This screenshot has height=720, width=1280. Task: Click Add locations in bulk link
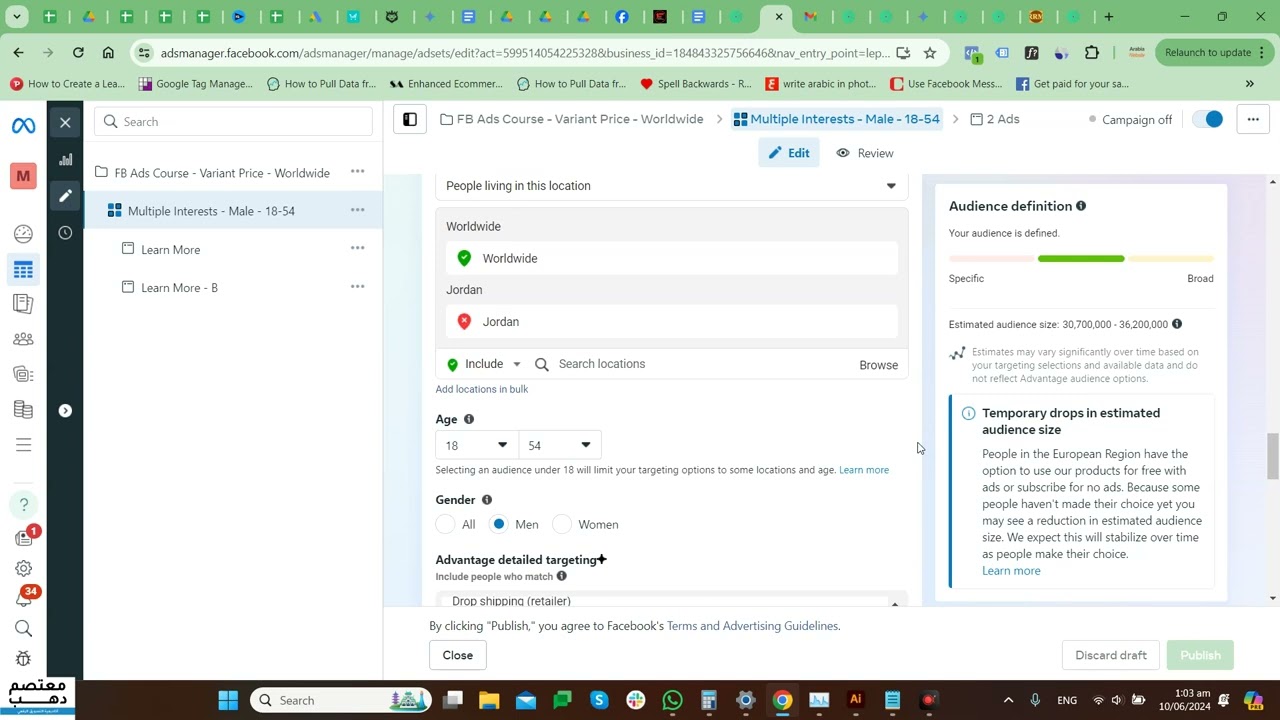[x=482, y=389]
